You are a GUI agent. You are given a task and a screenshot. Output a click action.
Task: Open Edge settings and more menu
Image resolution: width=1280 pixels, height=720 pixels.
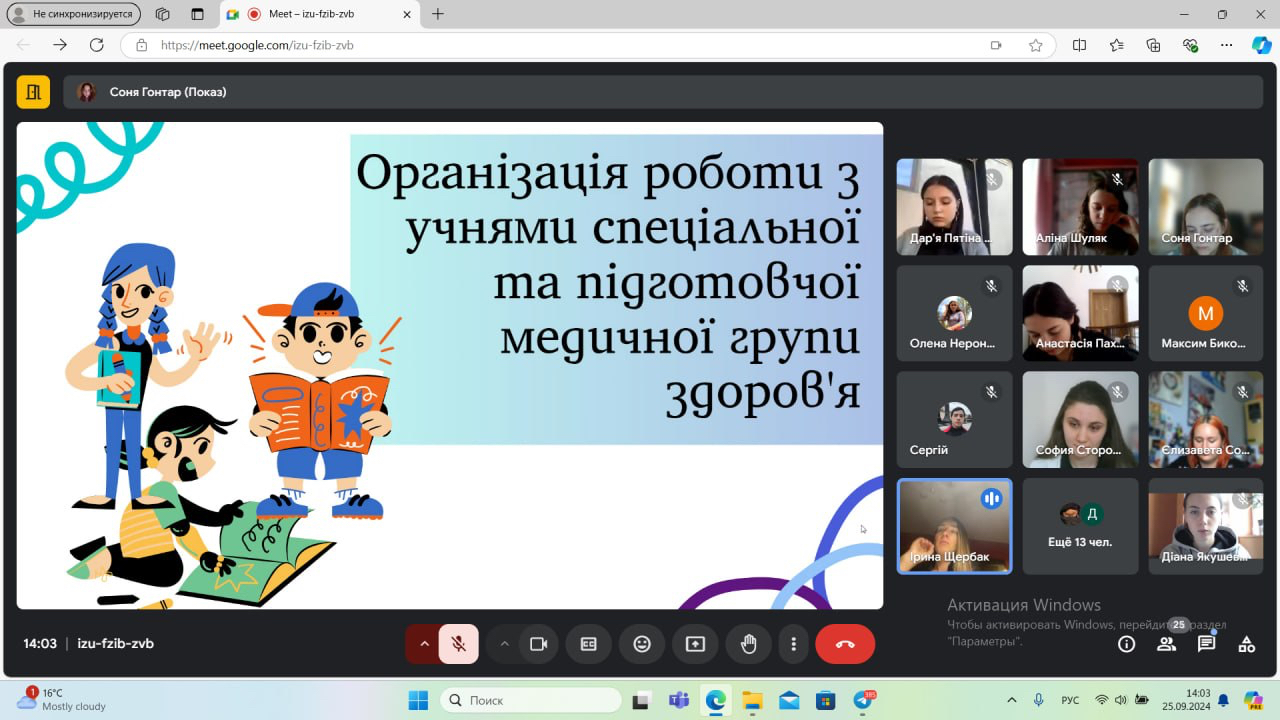point(1226,45)
